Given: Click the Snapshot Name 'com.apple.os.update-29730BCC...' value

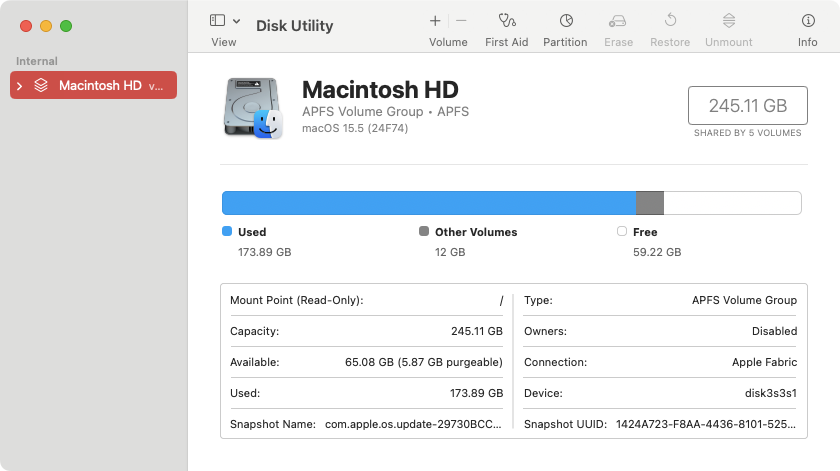Looking at the screenshot, I should click(x=413, y=424).
